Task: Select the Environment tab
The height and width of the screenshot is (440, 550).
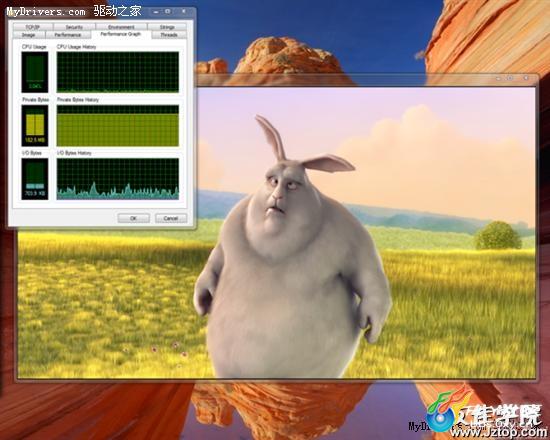Action: click(121, 27)
